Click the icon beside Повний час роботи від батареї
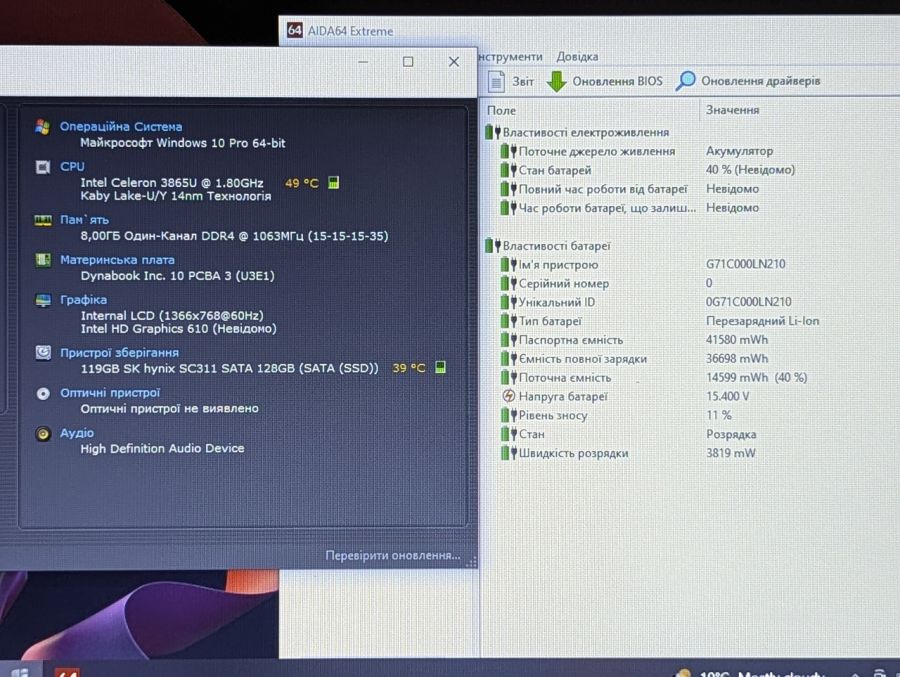This screenshot has height=677, width=900. pos(508,189)
